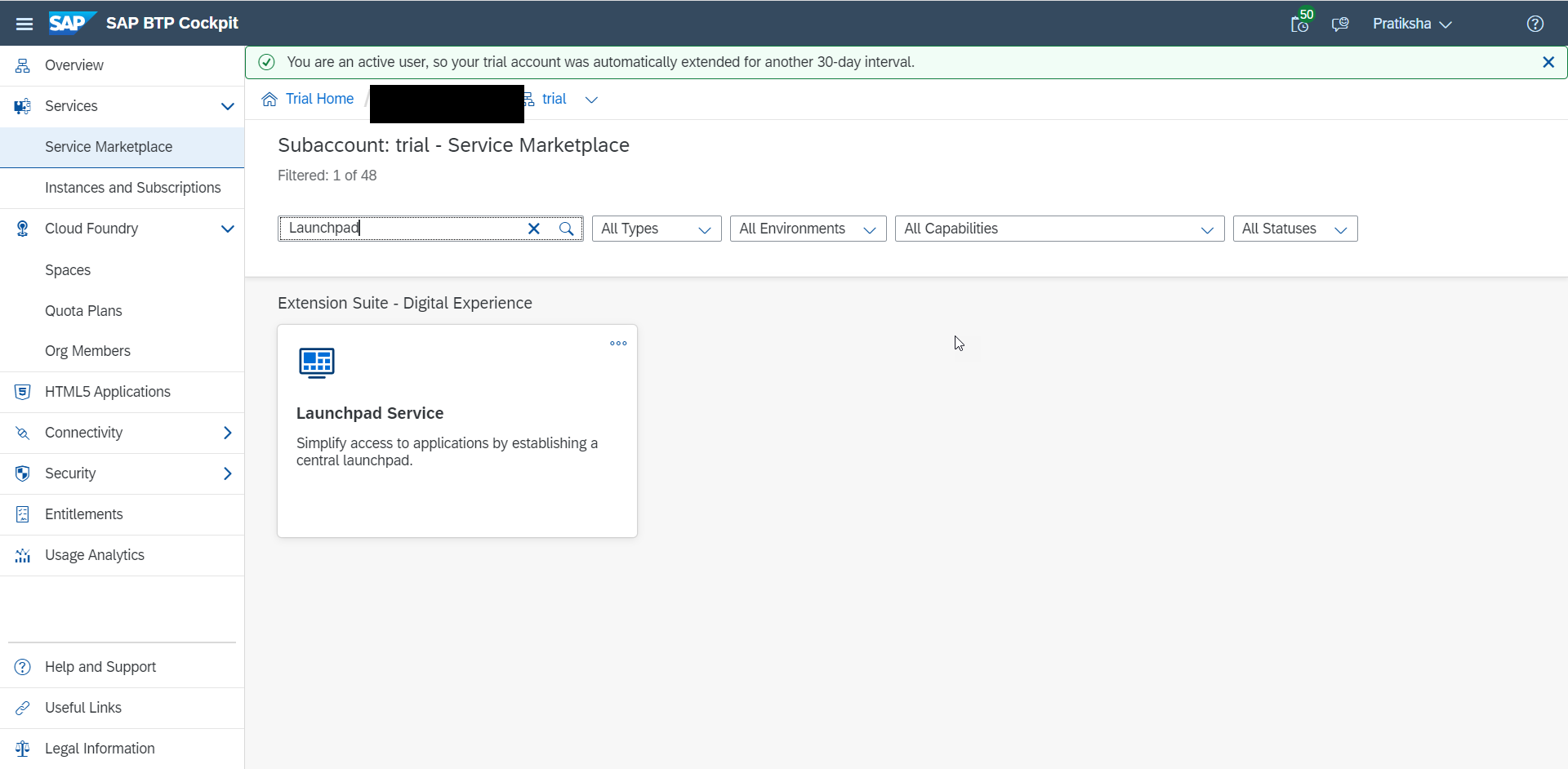Viewport: 1568px width, 769px height.
Task: Open the All Statuses filter dropdown
Action: tap(1294, 229)
